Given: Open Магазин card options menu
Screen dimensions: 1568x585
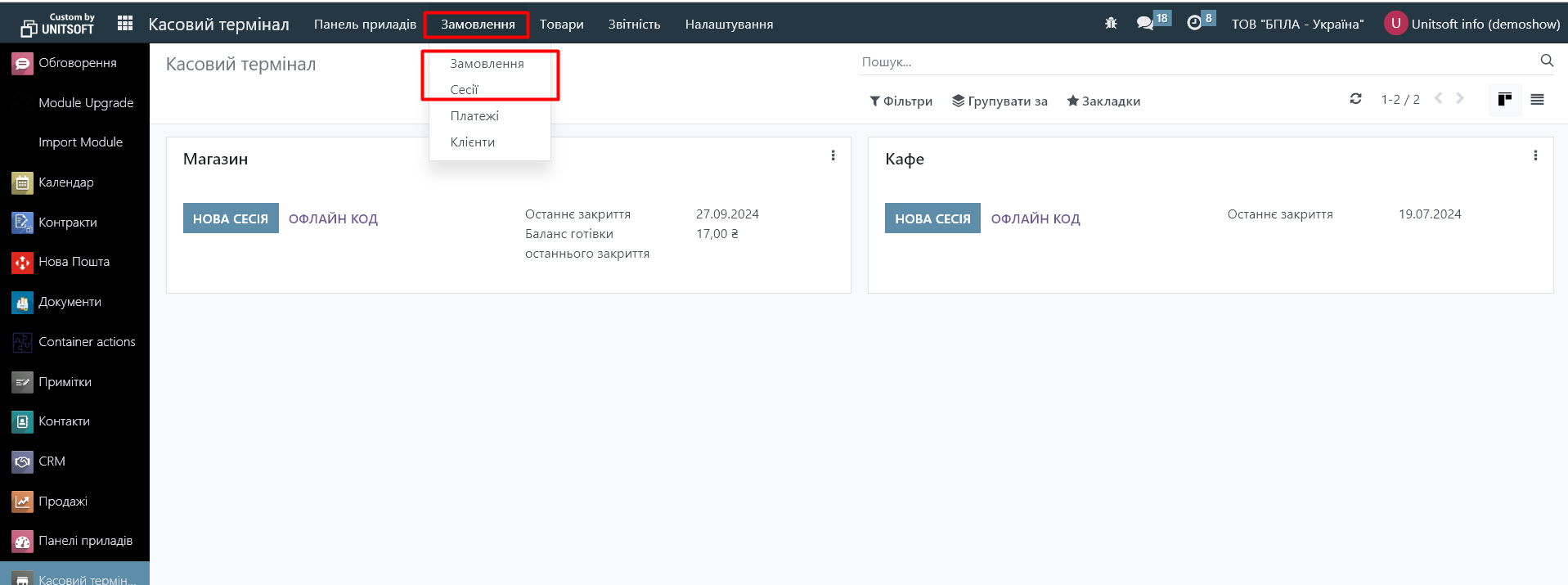Looking at the screenshot, I should tap(833, 155).
